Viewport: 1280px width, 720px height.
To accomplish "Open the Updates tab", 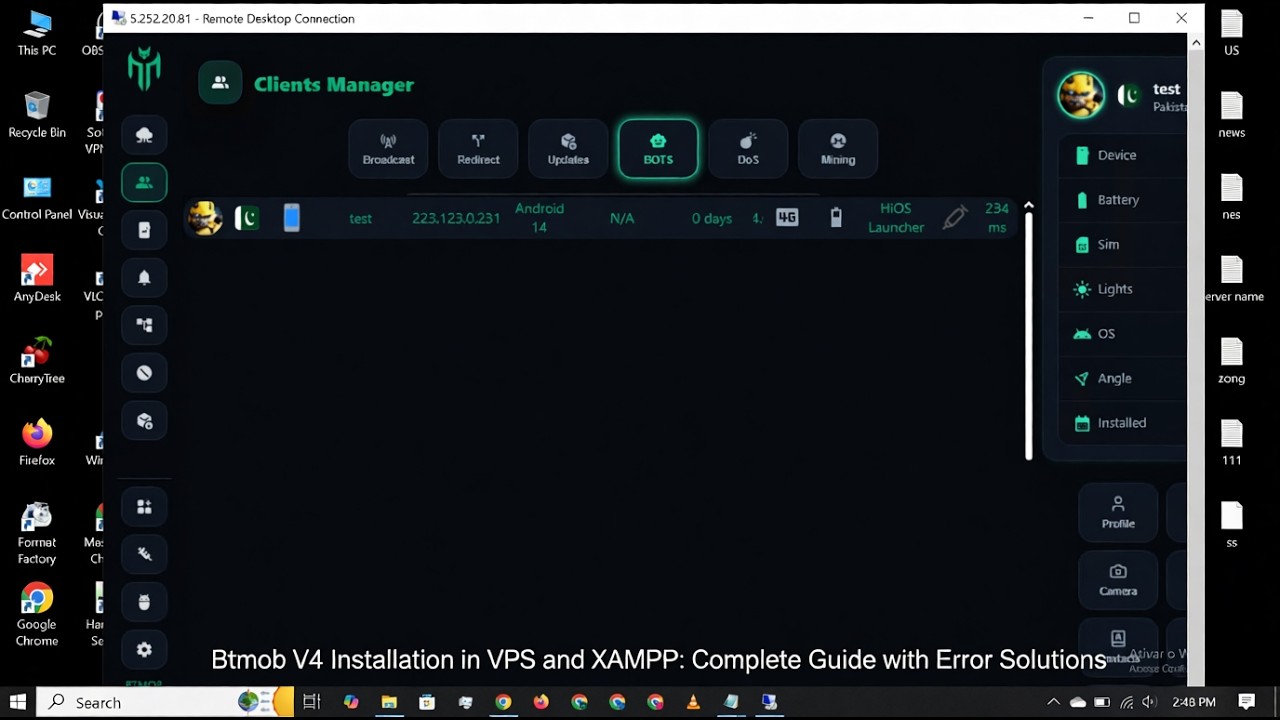I will click(x=568, y=149).
